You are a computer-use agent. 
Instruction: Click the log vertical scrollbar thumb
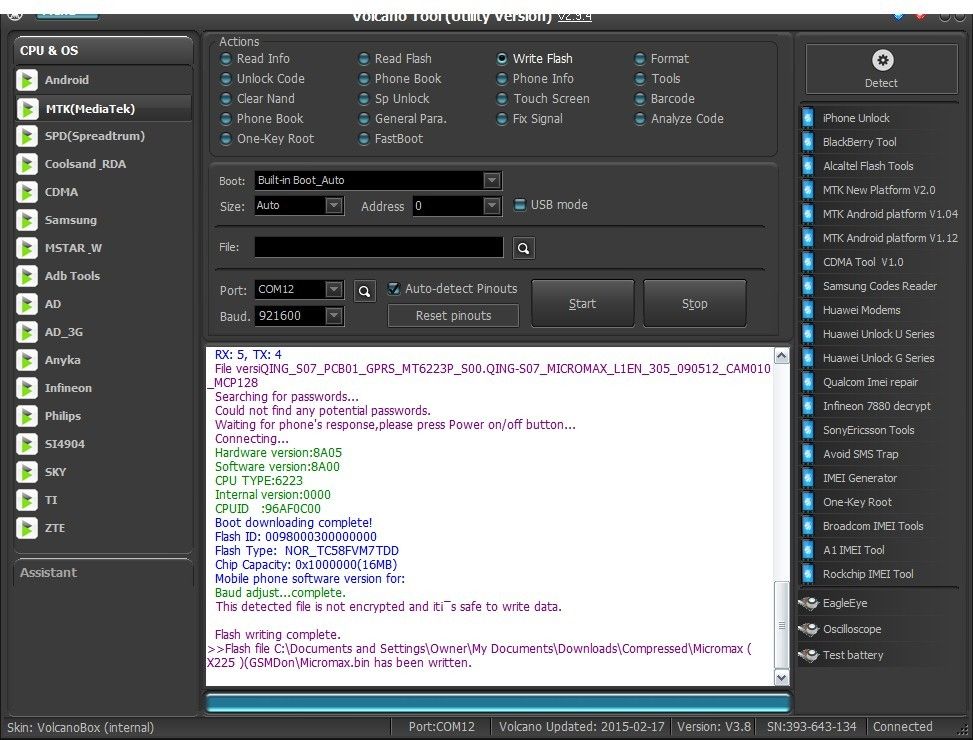point(782,625)
